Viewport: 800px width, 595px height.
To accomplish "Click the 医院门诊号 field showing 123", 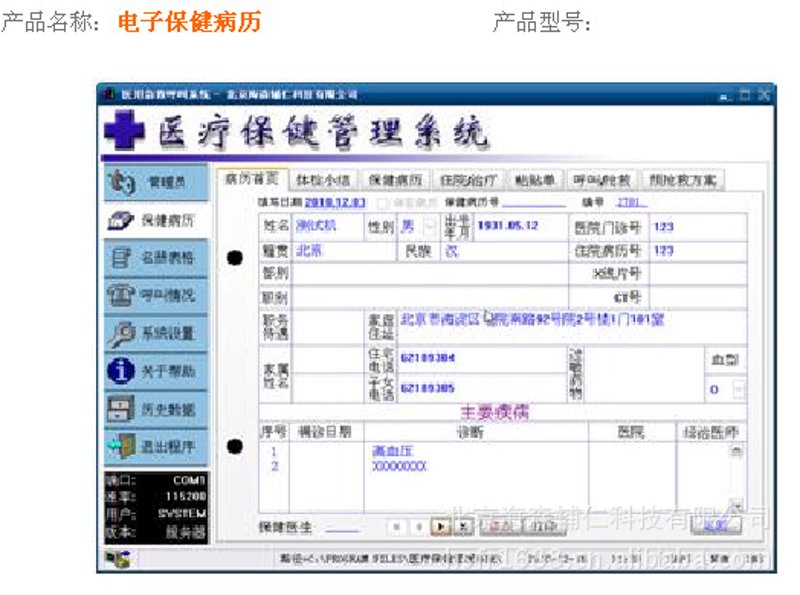I will tap(698, 227).
